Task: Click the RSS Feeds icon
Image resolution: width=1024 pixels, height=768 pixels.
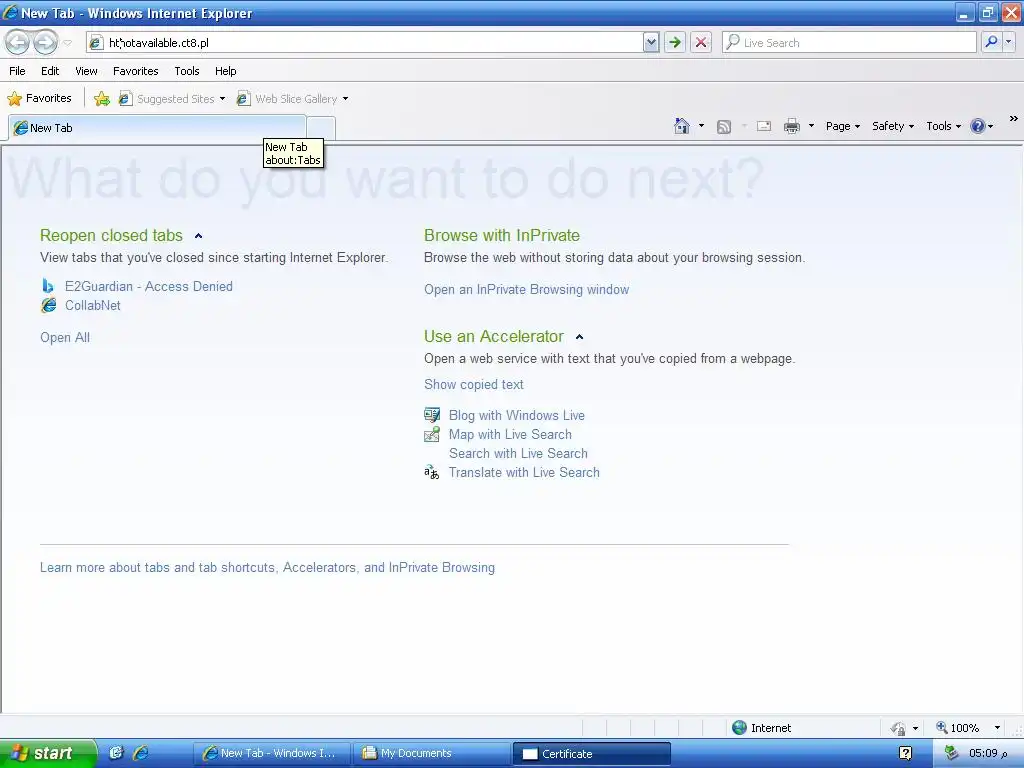Action: [x=724, y=127]
